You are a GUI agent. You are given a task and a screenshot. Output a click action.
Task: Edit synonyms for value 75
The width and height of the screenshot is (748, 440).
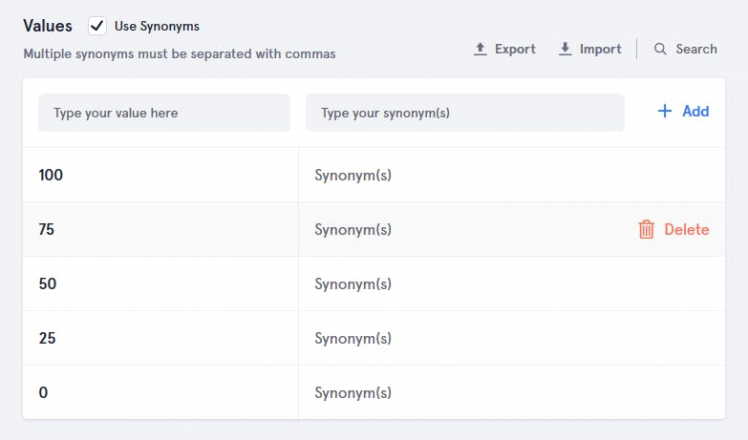(x=353, y=230)
